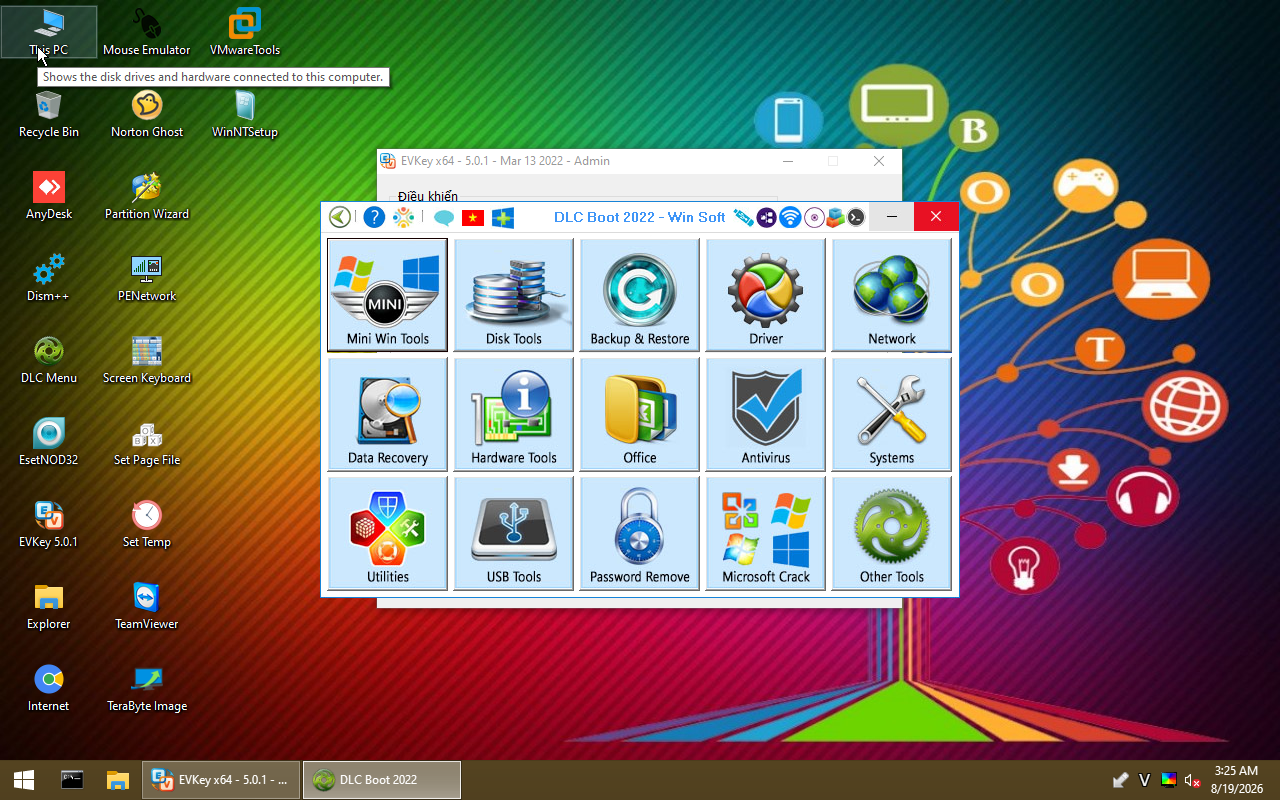Image resolution: width=1280 pixels, height=800 pixels.
Task: Open the Partition Wizard desktop shortcut
Action: [x=147, y=195]
